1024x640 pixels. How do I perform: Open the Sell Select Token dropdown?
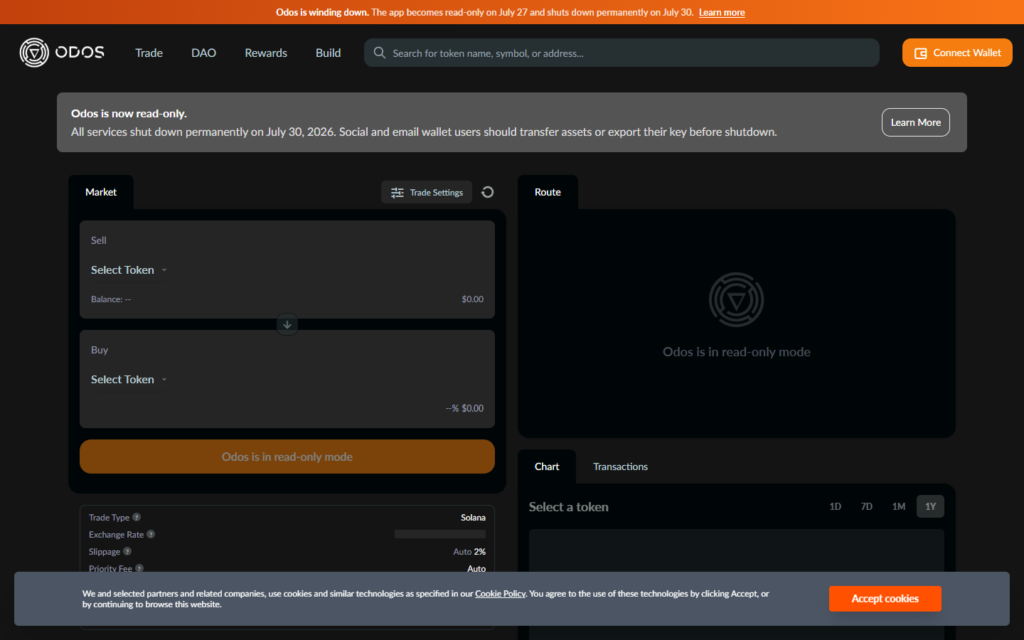coord(129,270)
